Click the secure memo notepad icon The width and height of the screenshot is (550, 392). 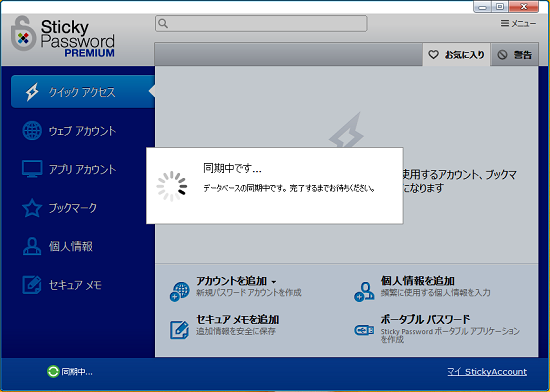click(32, 285)
